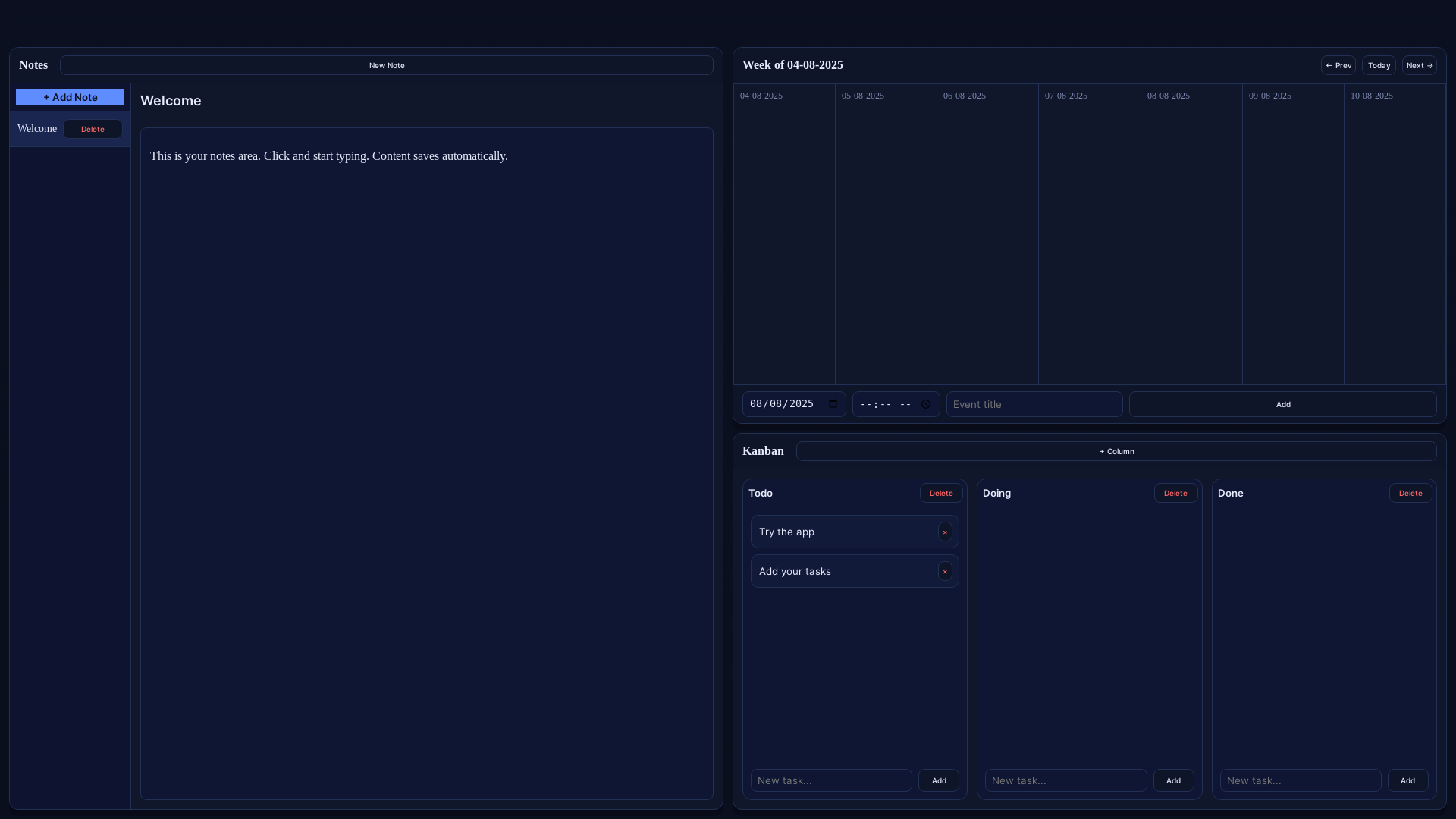Focus New task field in Todo column

[x=831, y=780]
